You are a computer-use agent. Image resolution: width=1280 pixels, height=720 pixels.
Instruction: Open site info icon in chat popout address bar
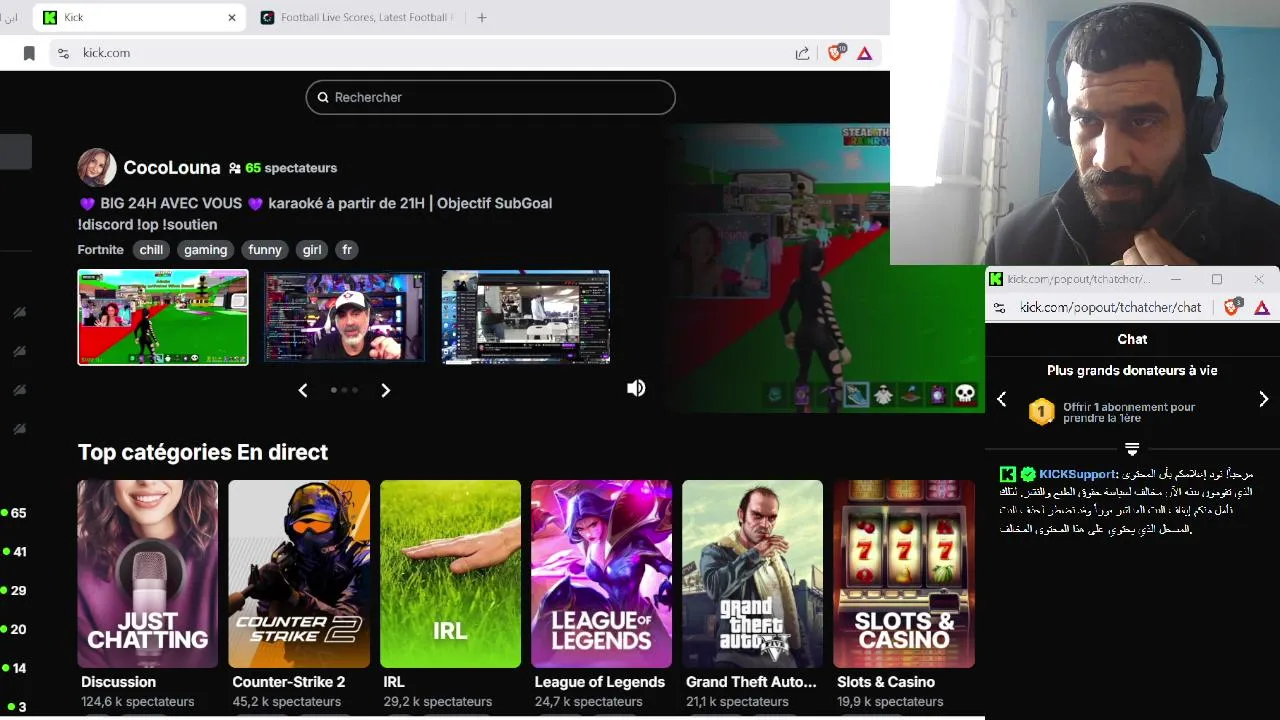click(x=1000, y=308)
